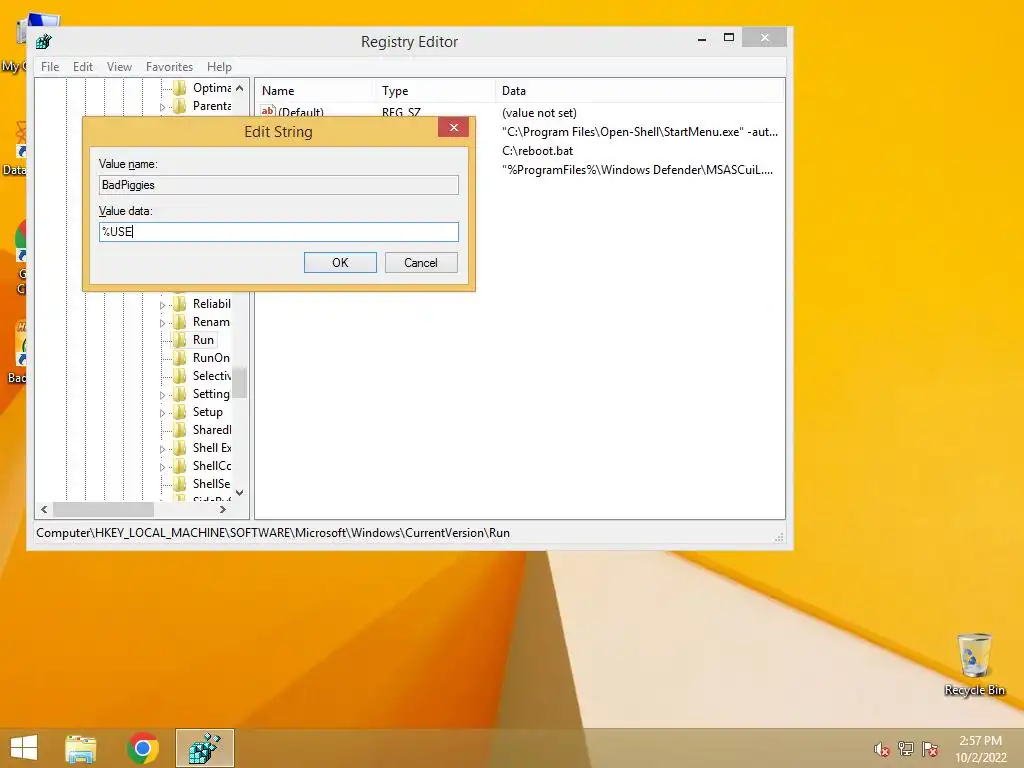This screenshot has height=768, width=1024.
Task: Click the Selectiv key folder icon
Action: click(180, 376)
